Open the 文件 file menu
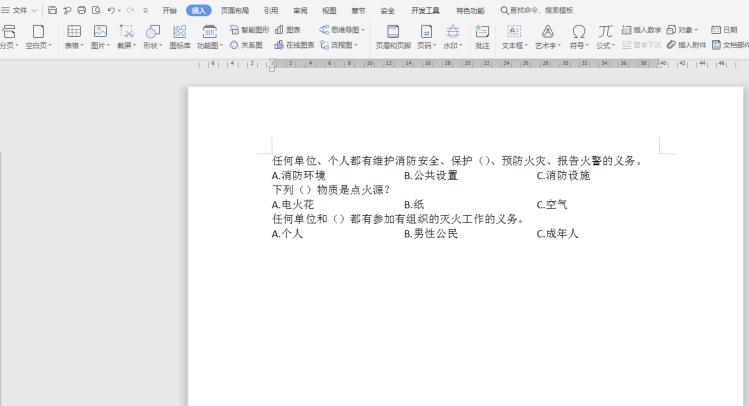 point(19,10)
